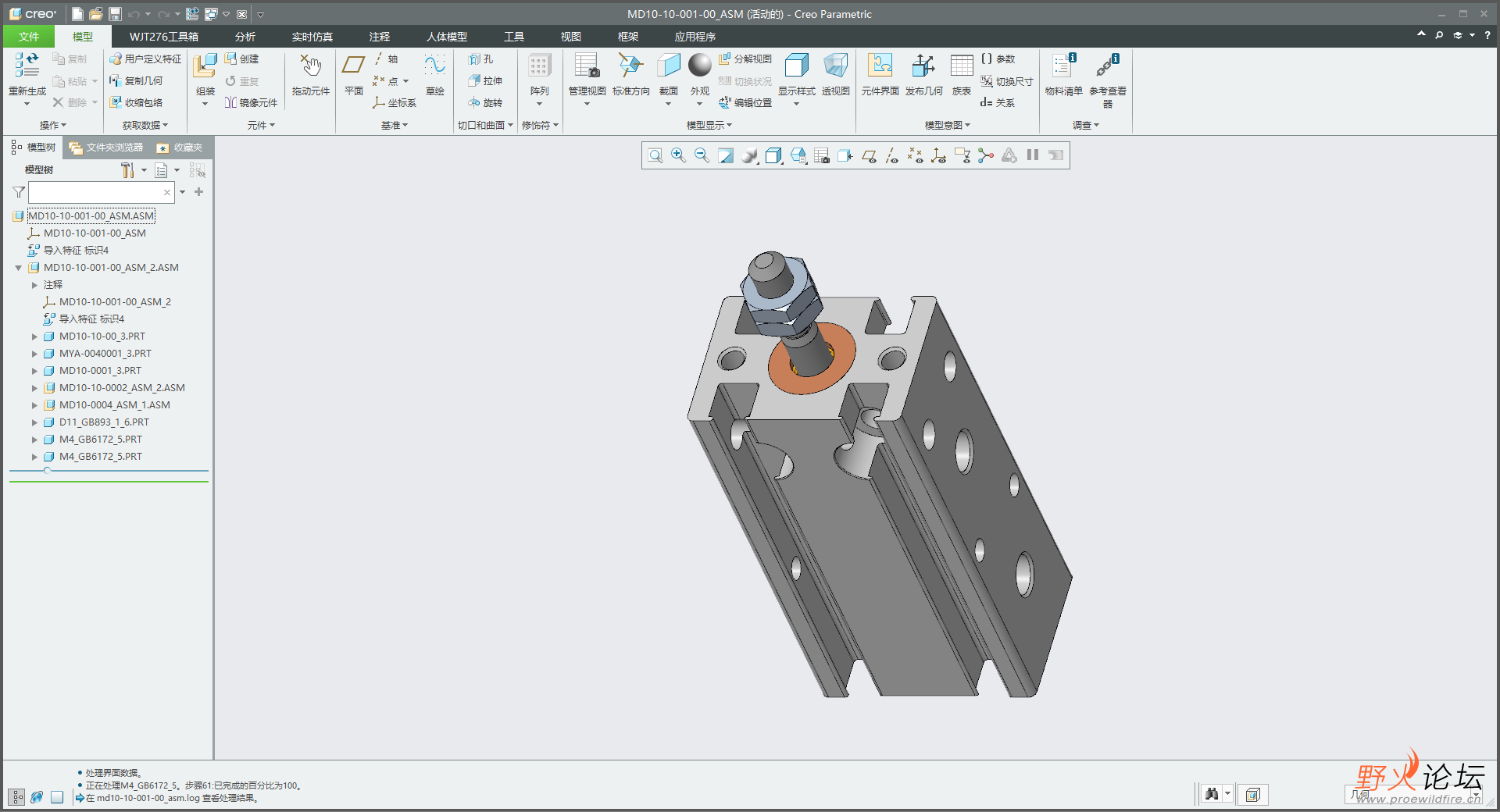Open the 获取数据 group dropdown
1500x812 pixels.
coord(145,125)
